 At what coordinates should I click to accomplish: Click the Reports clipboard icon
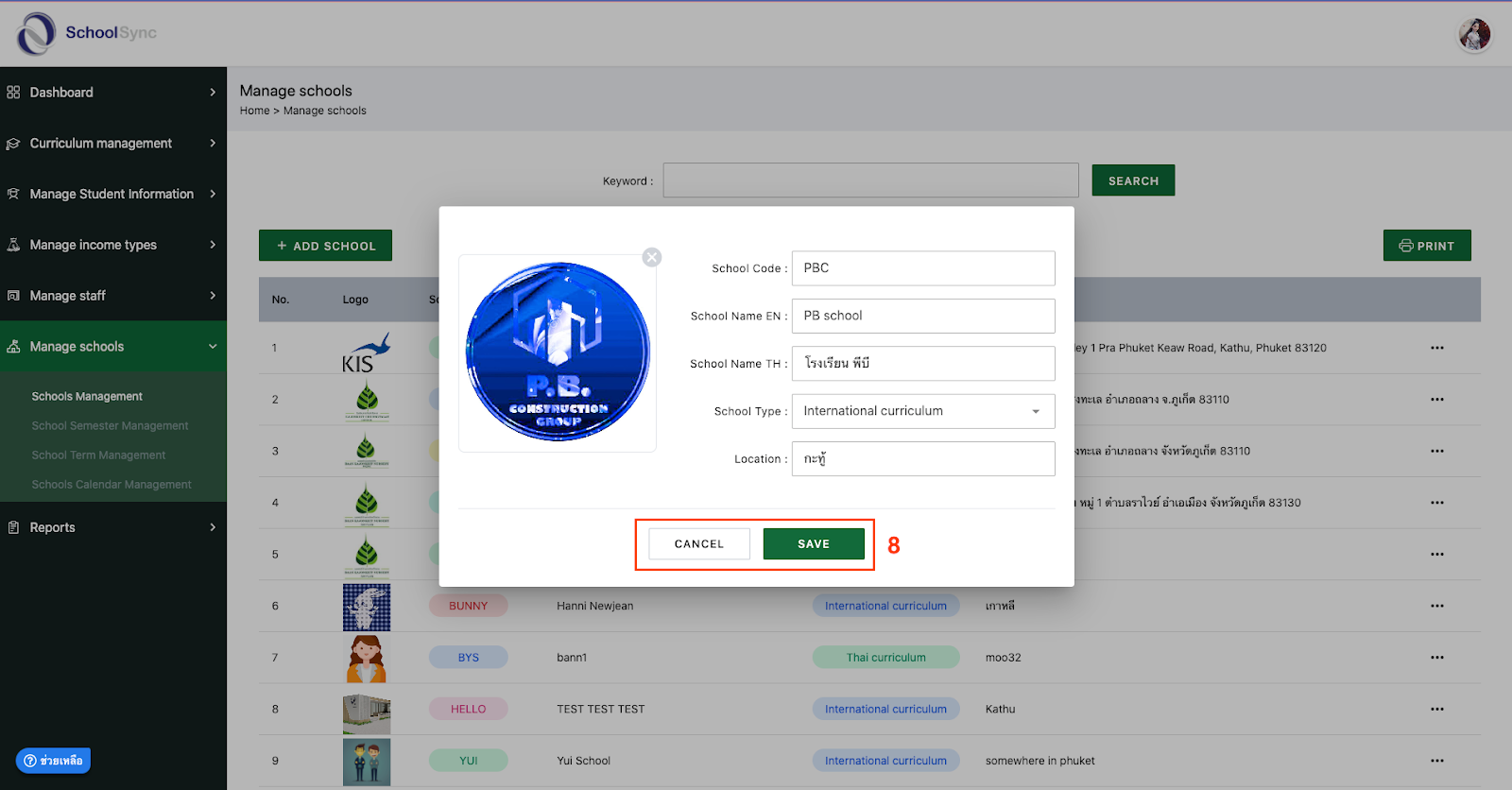pos(13,527)
